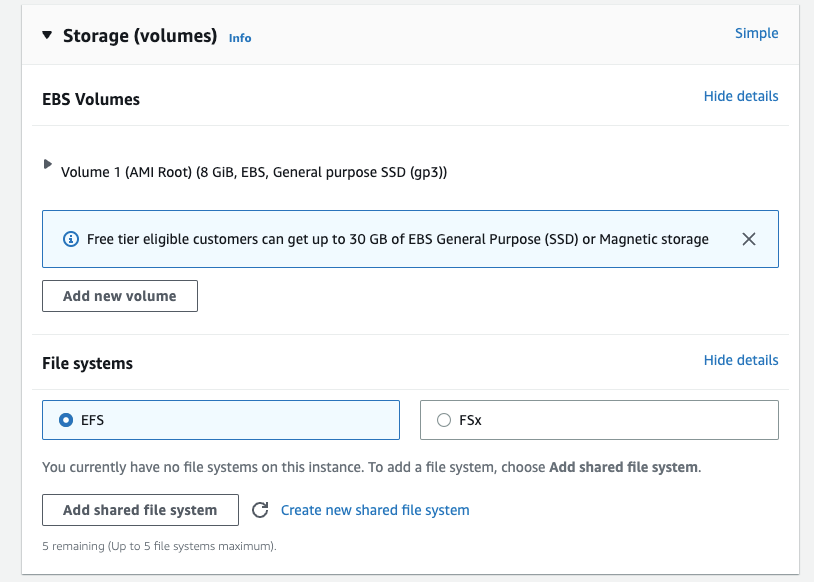
Task: Click the free tier eligible banner text
Action: 398,239
